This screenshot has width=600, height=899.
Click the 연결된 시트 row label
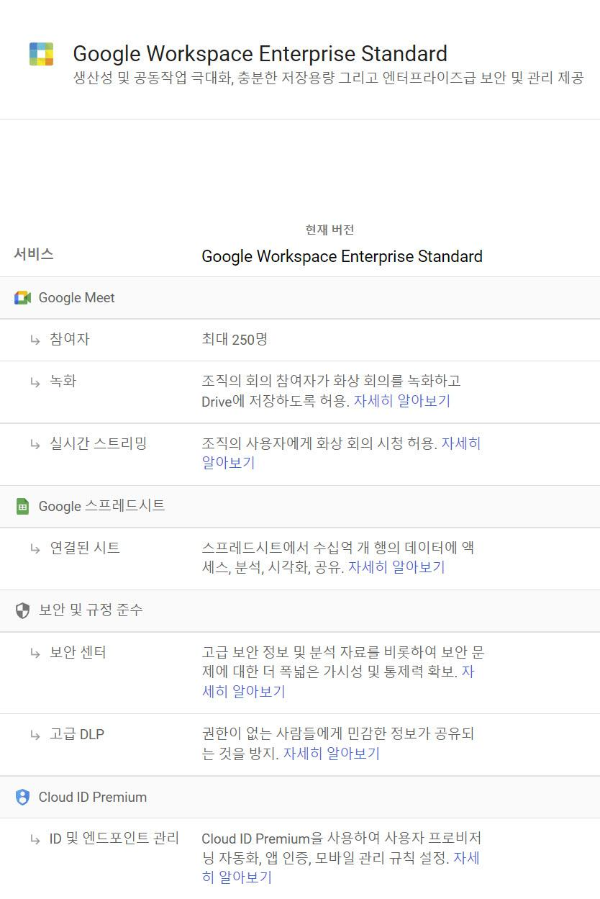click(85, 548)
